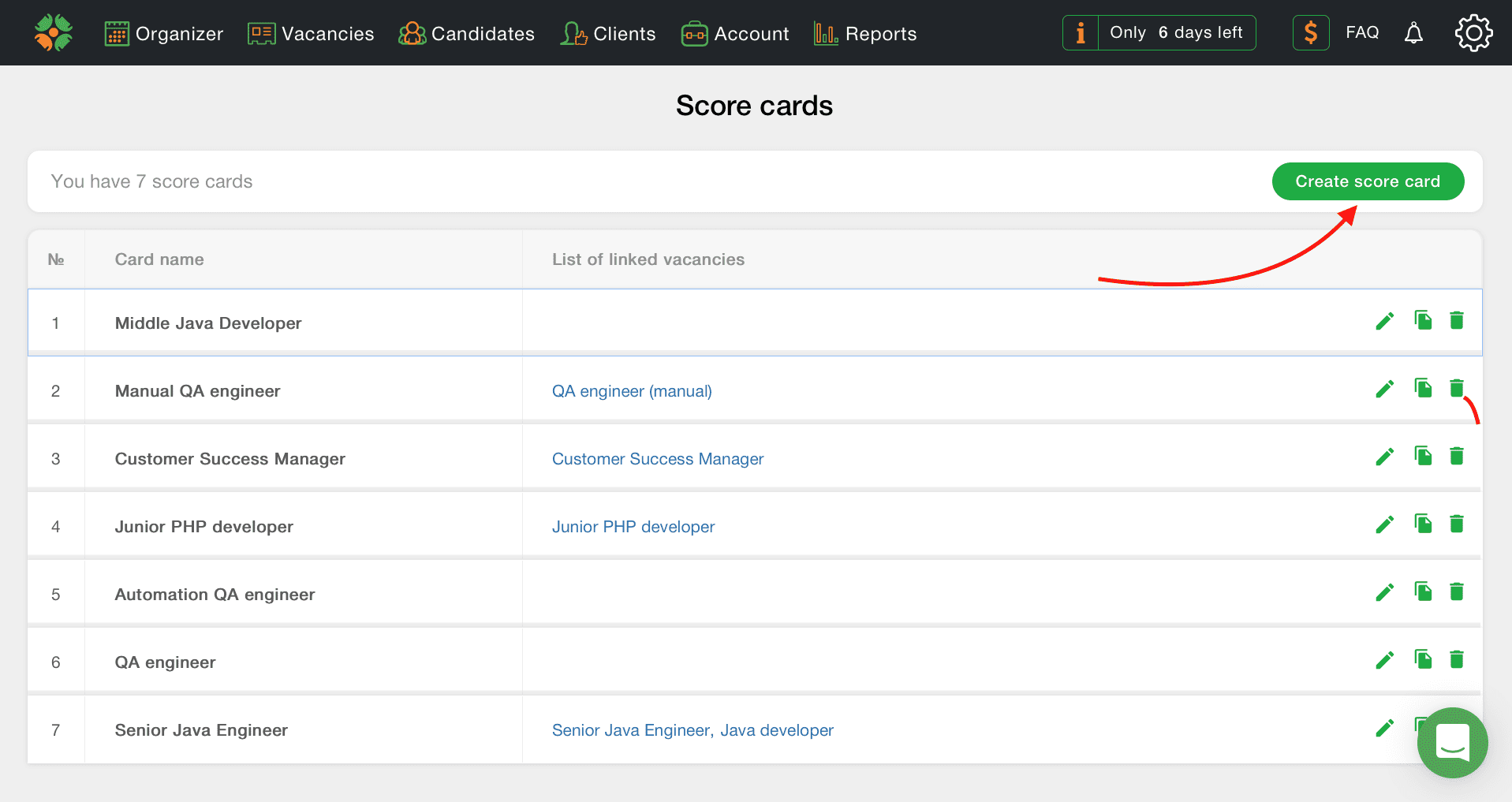Delete the Customer Success Manager score card
Image resolution: width=1512 pixels, height=802 pixels.
click(1456, 456)
